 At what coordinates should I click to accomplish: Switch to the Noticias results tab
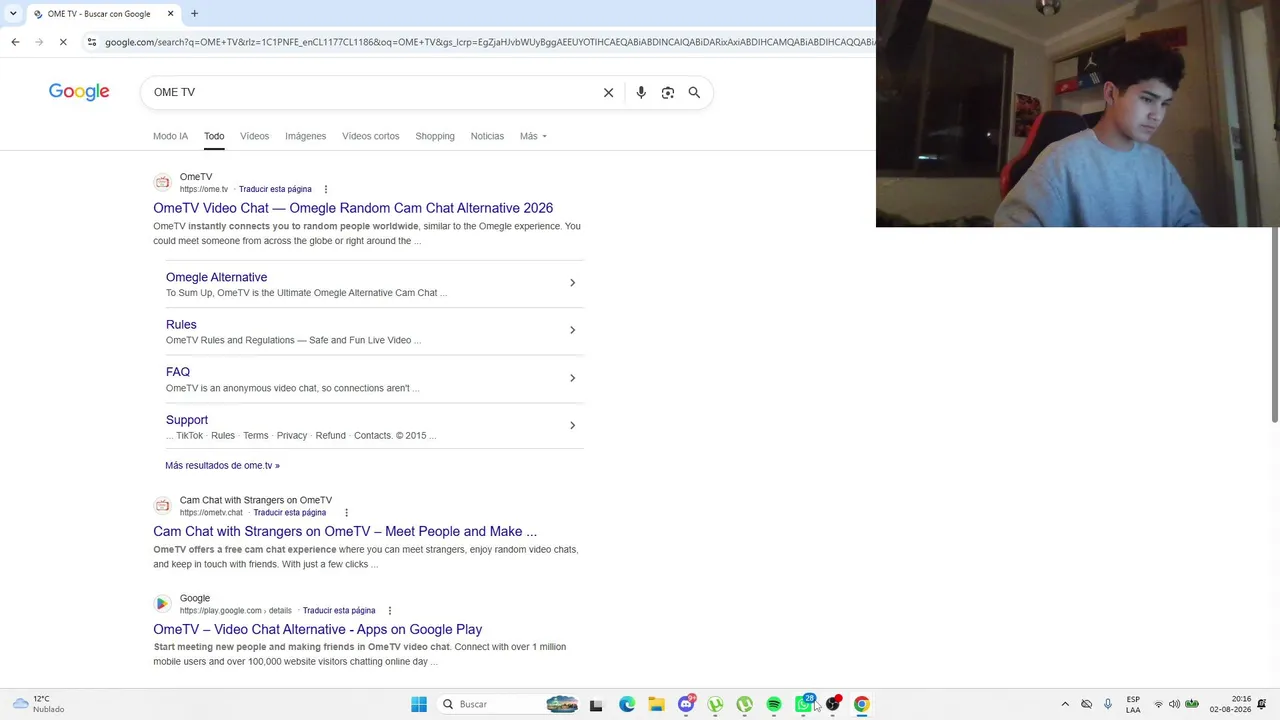tap(487, 136)
